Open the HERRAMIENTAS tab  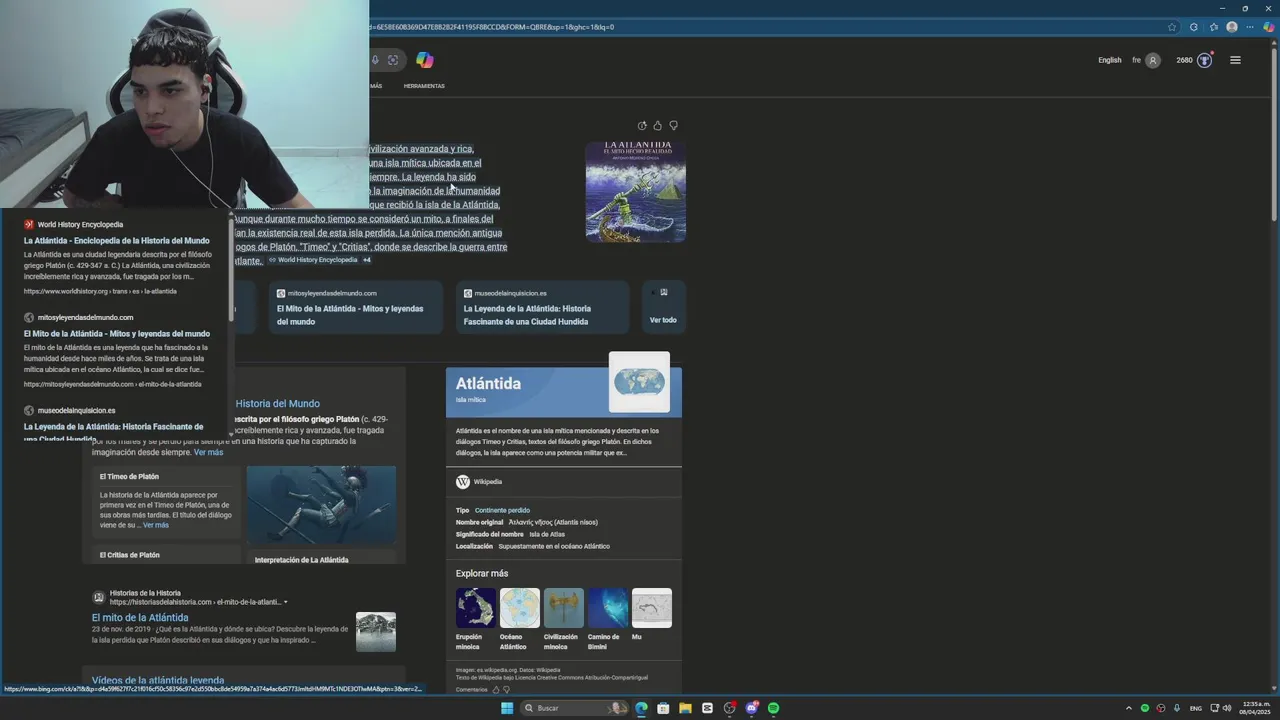click(x=424, y=86)
